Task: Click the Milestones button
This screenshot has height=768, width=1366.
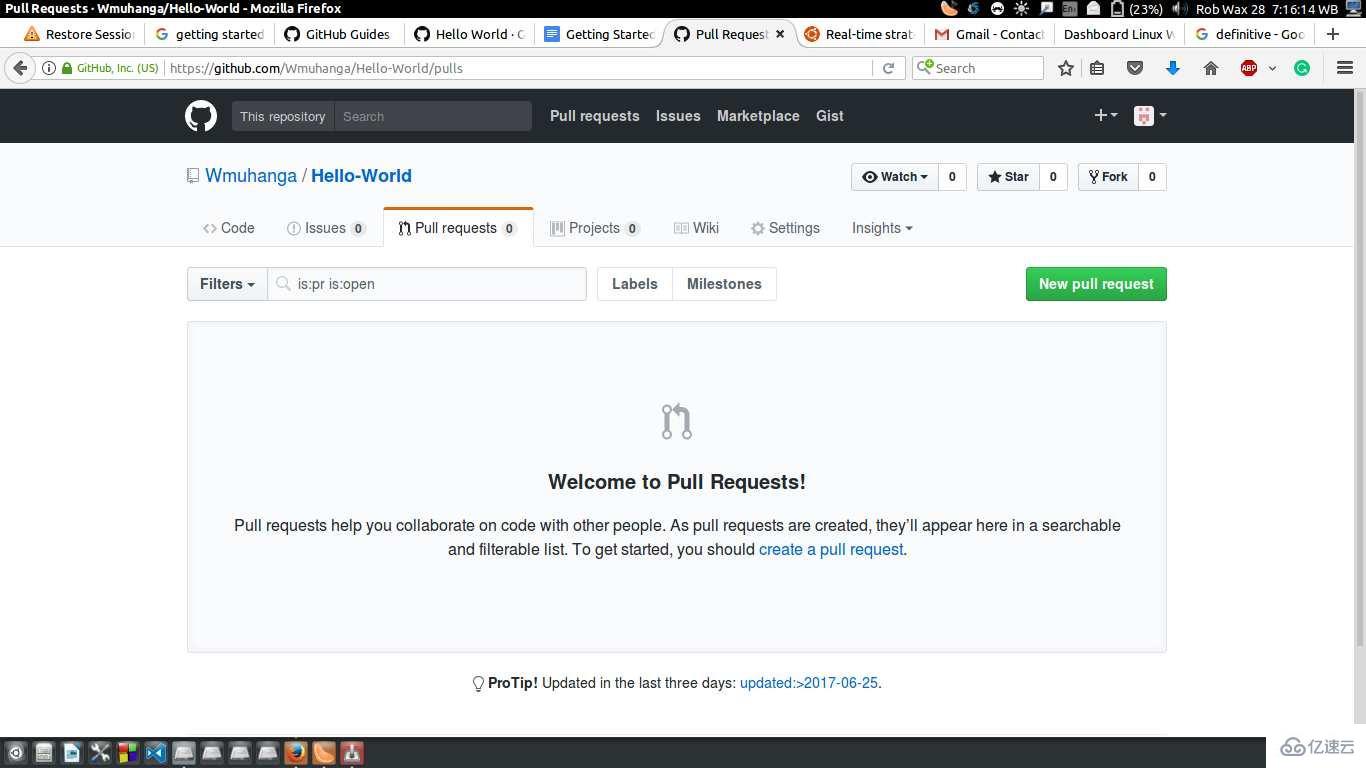Action: coord(724,284)
